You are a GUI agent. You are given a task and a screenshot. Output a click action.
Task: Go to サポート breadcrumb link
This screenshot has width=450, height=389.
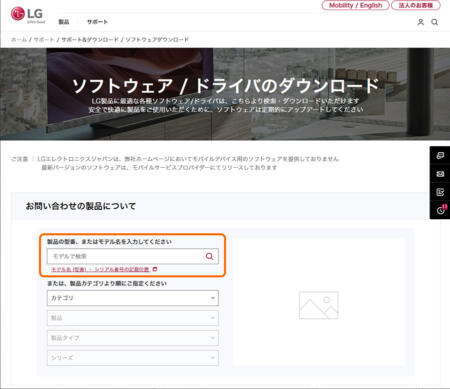point(44,40)
